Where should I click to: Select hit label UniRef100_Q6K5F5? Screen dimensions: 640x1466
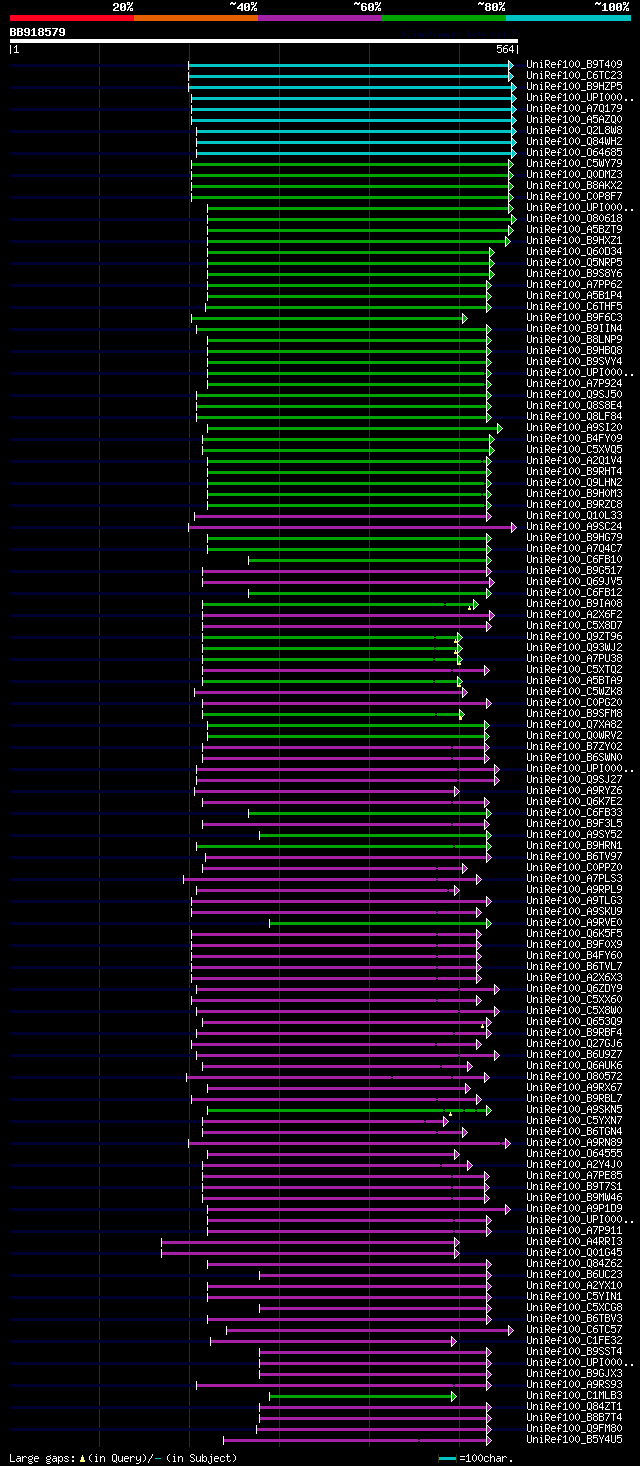(574, 934)
